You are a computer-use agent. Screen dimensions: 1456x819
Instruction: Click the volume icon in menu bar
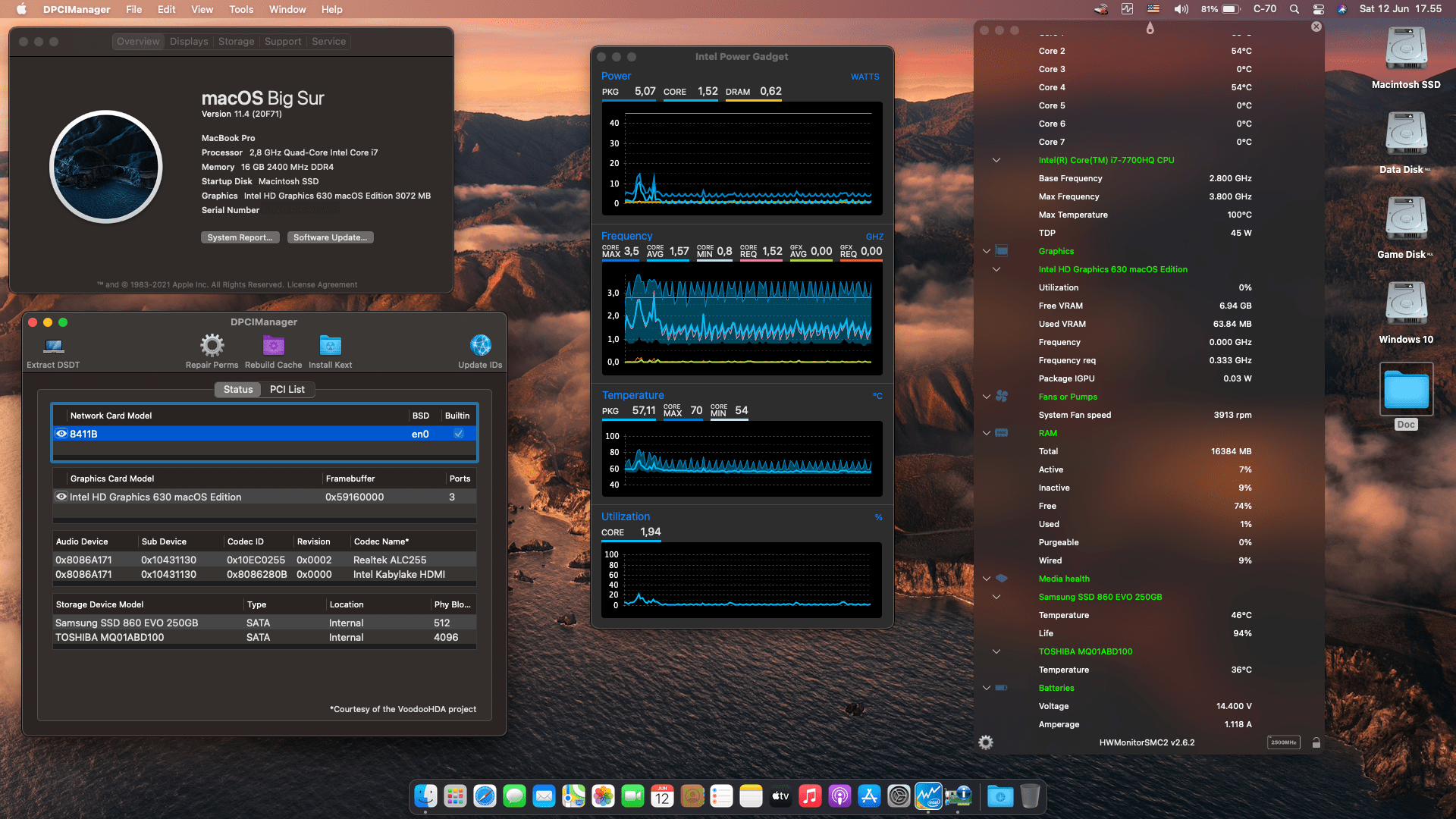pyautogui.click(x=1181, y=9)
